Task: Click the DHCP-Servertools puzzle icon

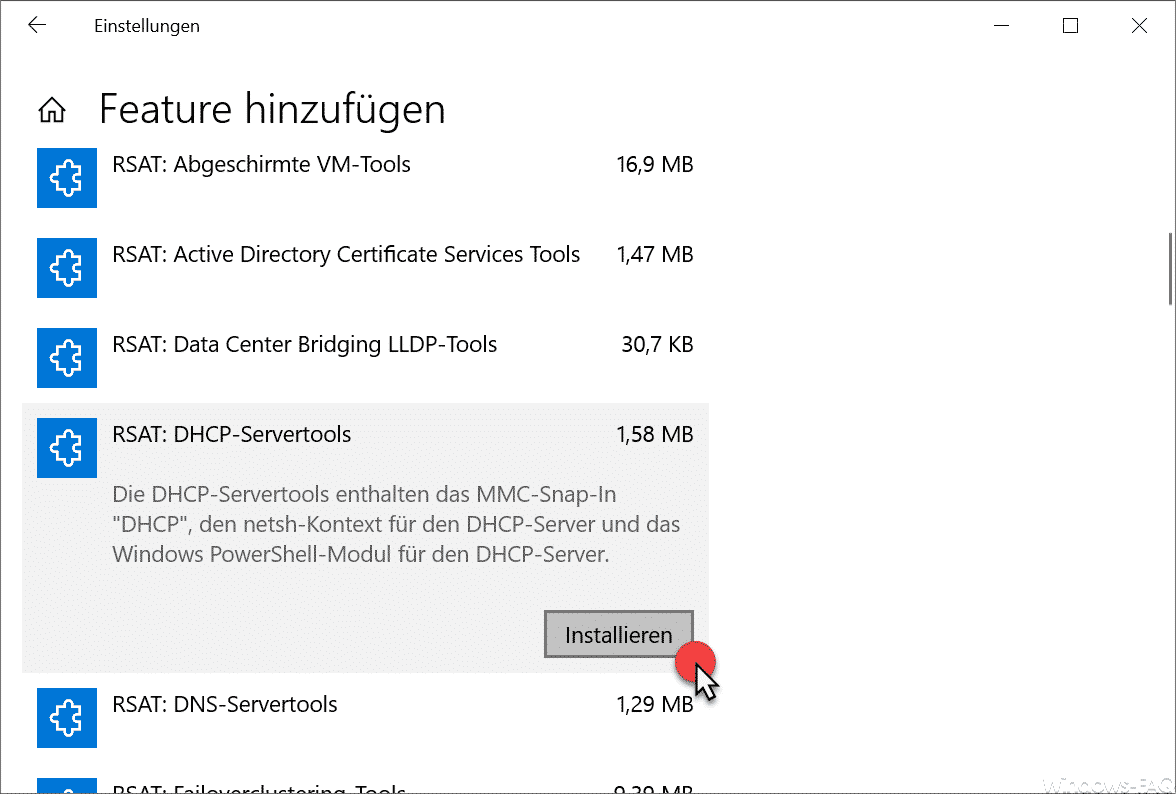Action: [67, 448]
